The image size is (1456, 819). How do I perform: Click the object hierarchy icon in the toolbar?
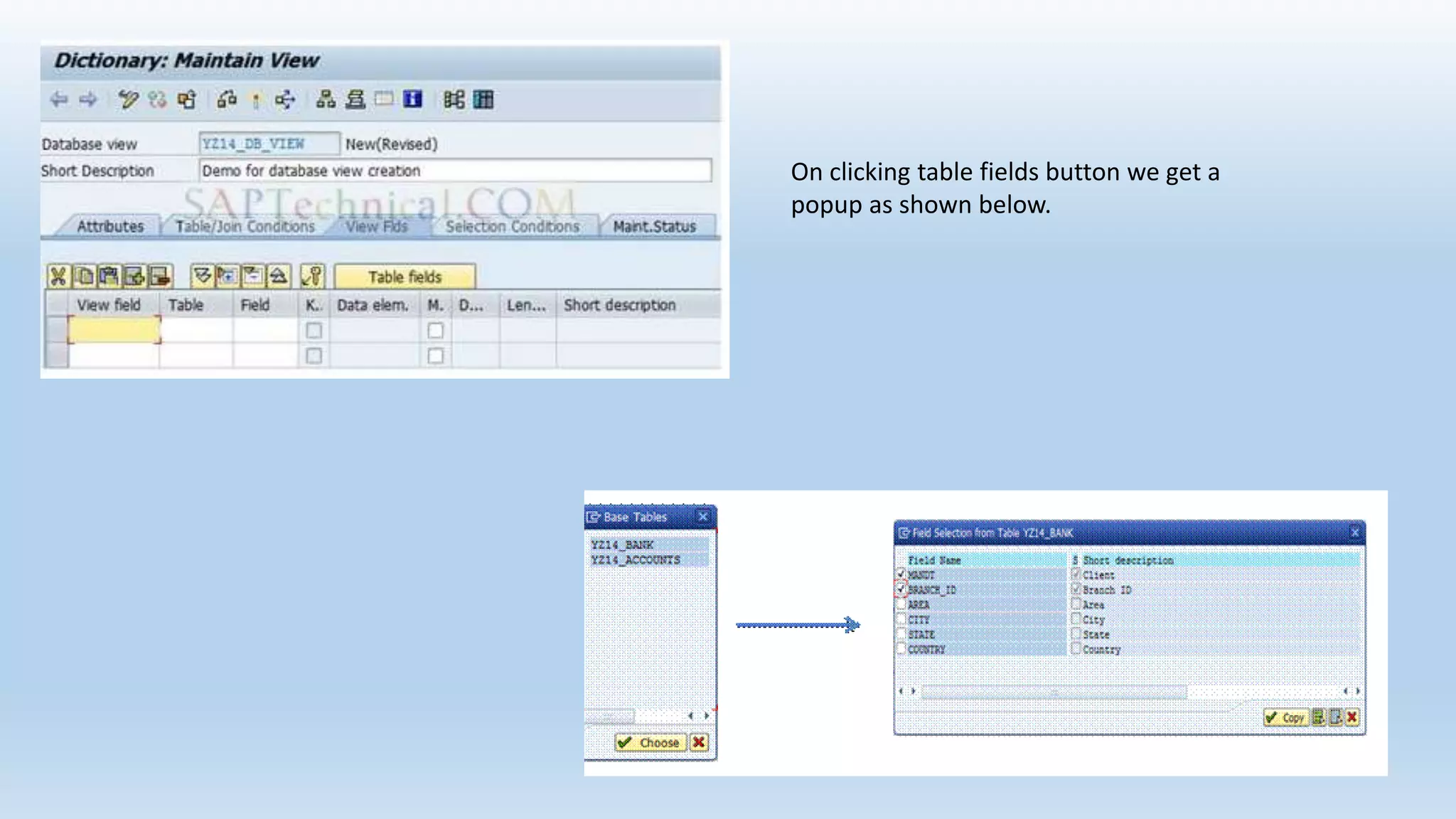pos(326,100)
